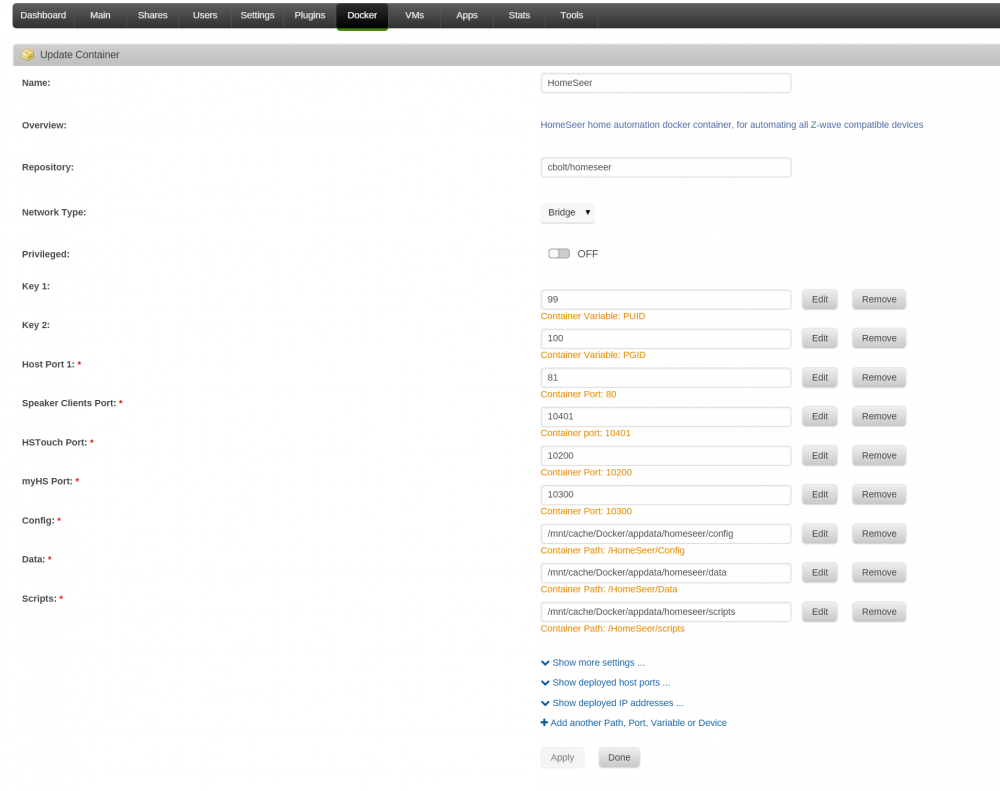
Task: Remove the Scripts path
Action: tap(879, 612)
